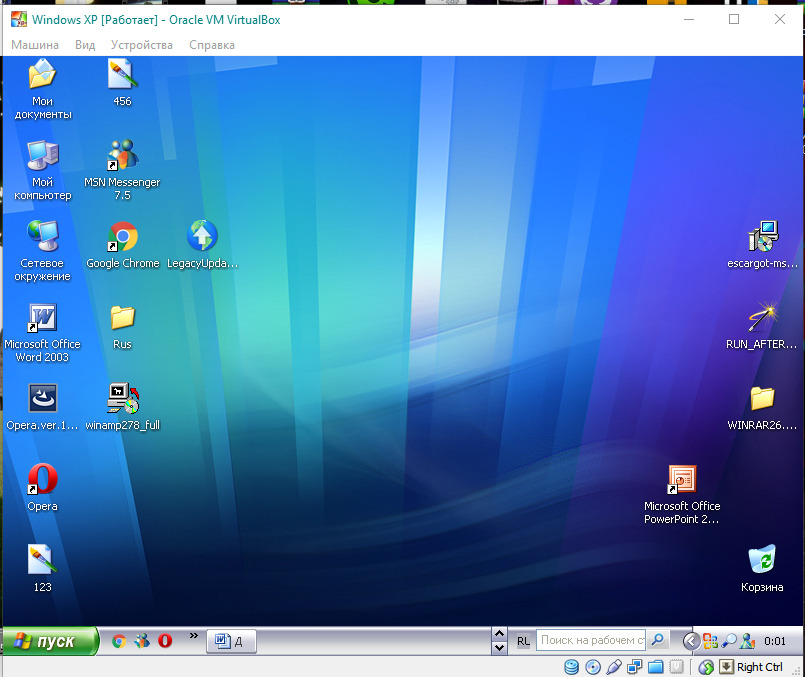The width and height of the screenshot is (805, 677).
Task: Expand hidden quick launch items chevron
Action: point(194,635)
